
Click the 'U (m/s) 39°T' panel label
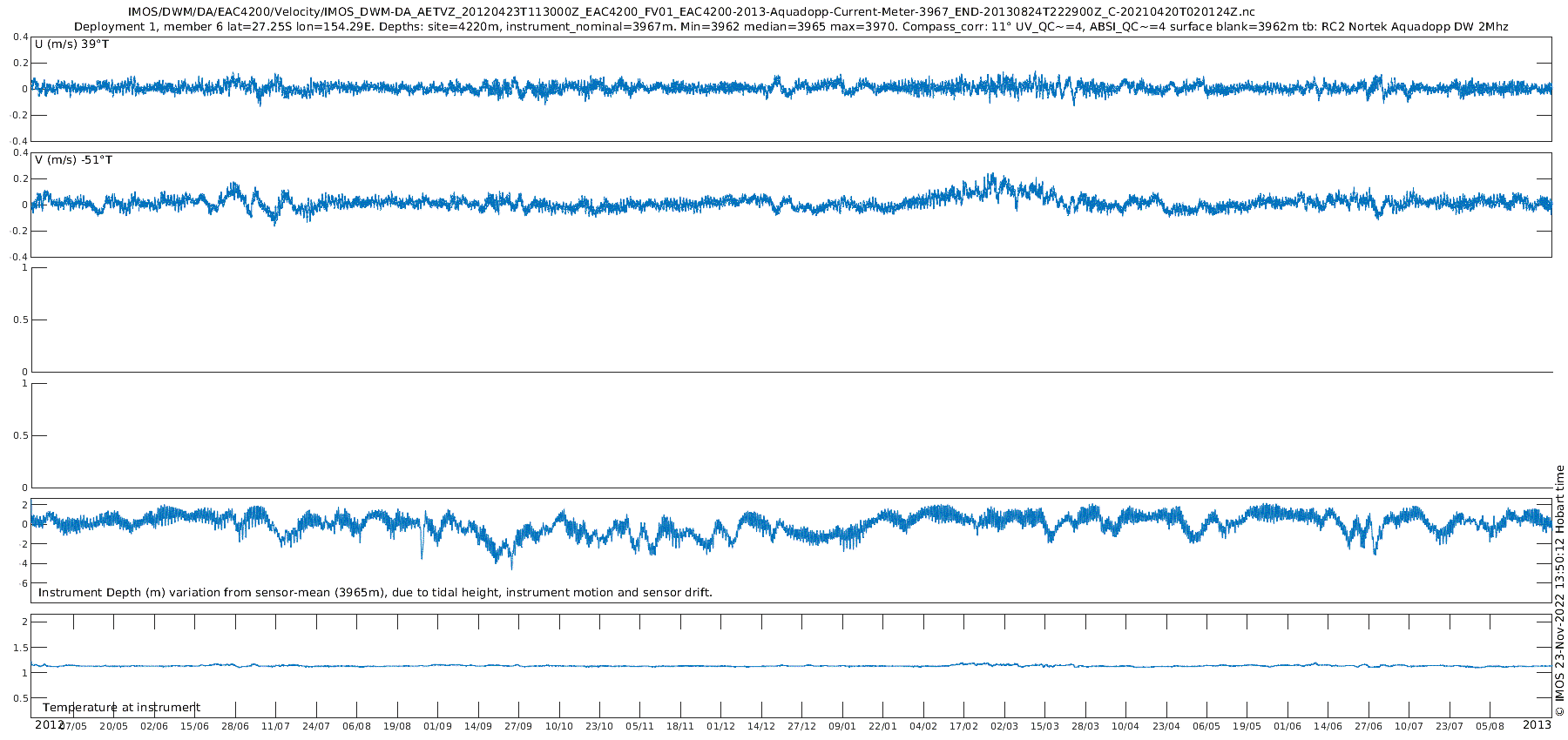72,44
